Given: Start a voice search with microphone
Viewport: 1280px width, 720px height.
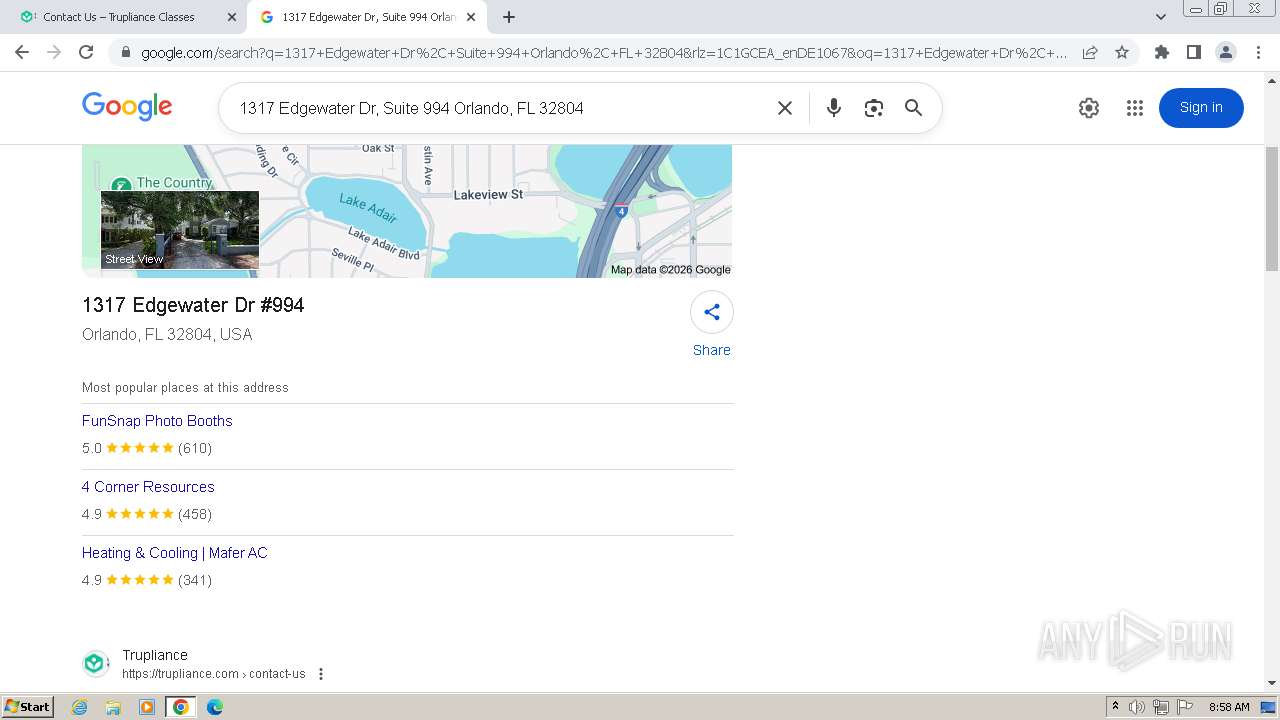Looking at the screenshot, I should coord(833,108).
